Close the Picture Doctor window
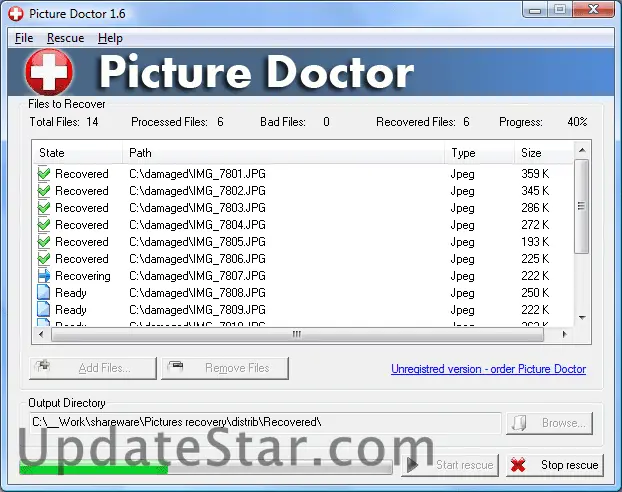Viewport: 622px width, 492px height. [593, 10]
